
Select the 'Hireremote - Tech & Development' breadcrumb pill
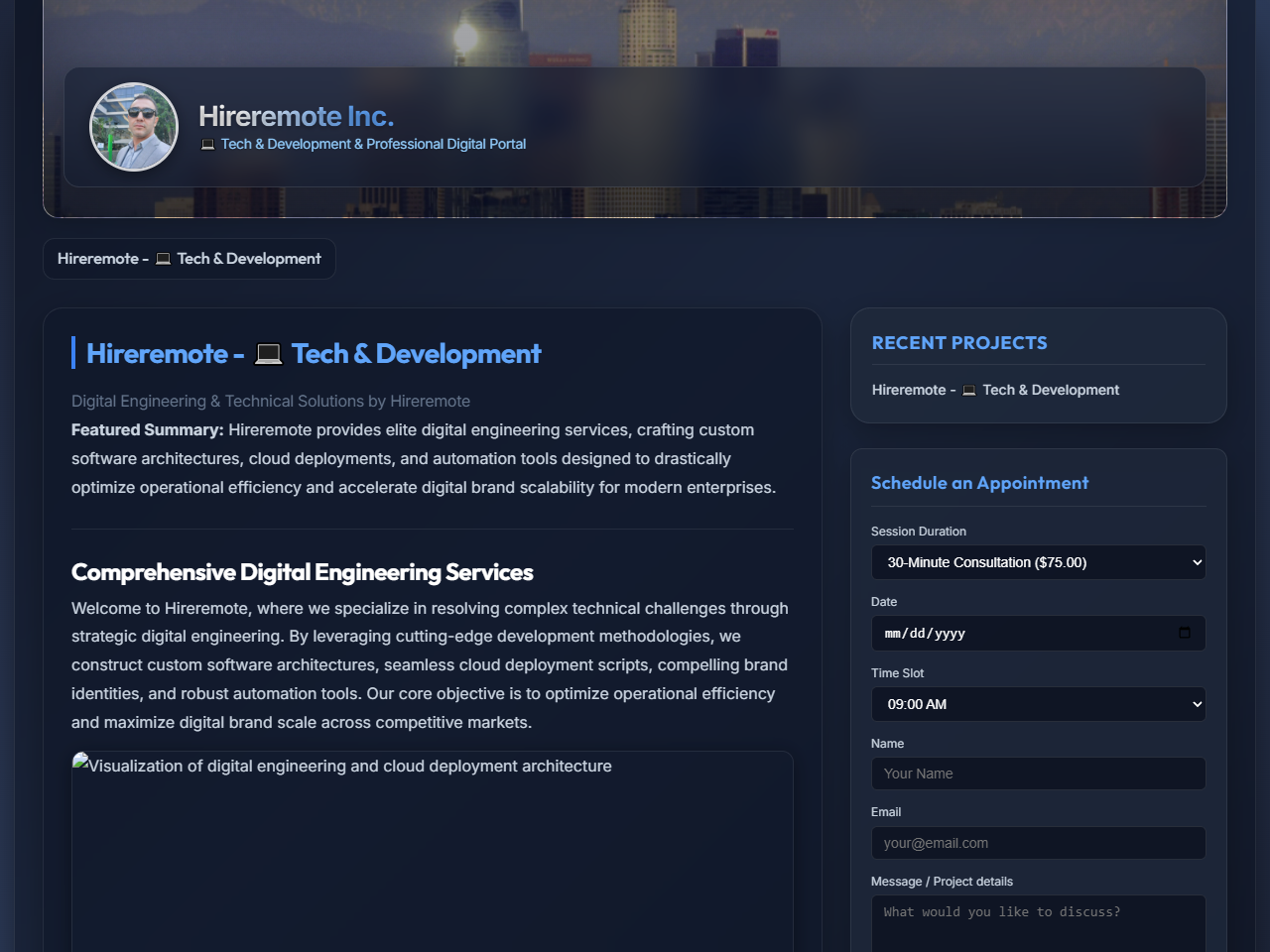point(190,259)
